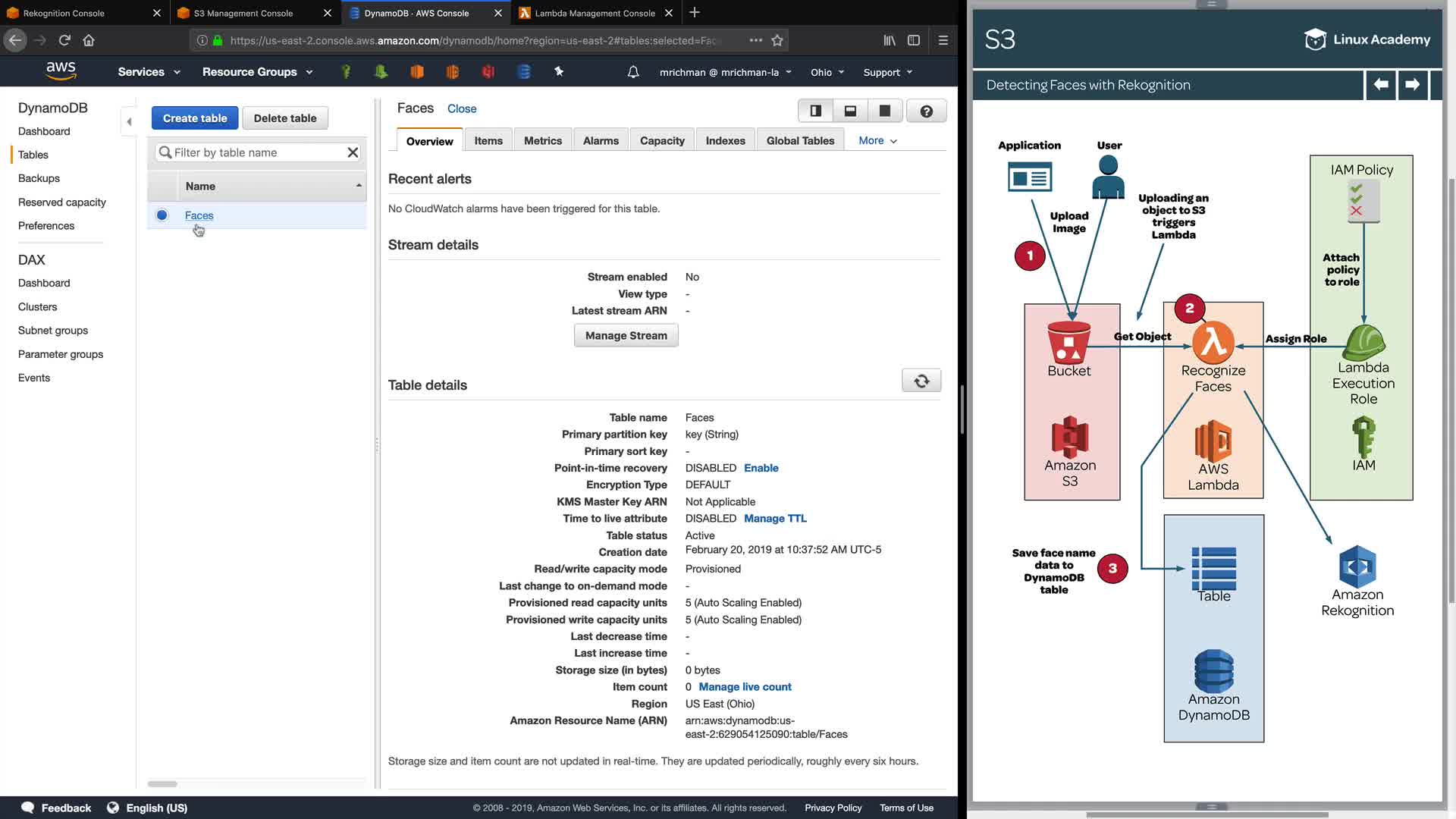
Task: Open help with question mark icon
Action: pos(926,111)
